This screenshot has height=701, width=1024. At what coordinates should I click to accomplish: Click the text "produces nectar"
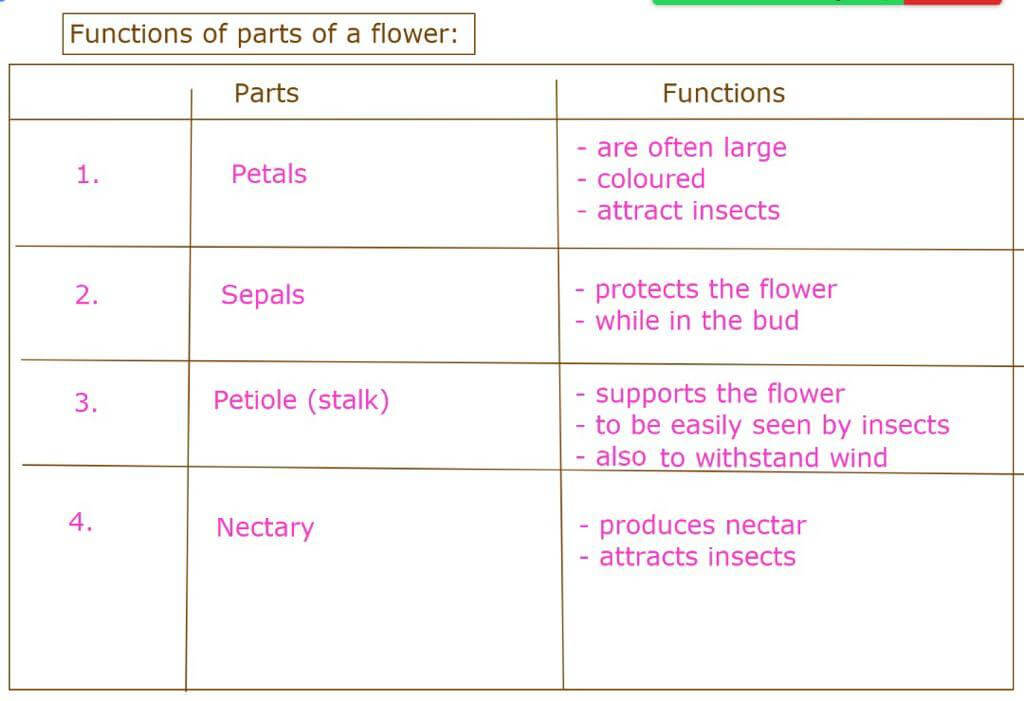701,526
